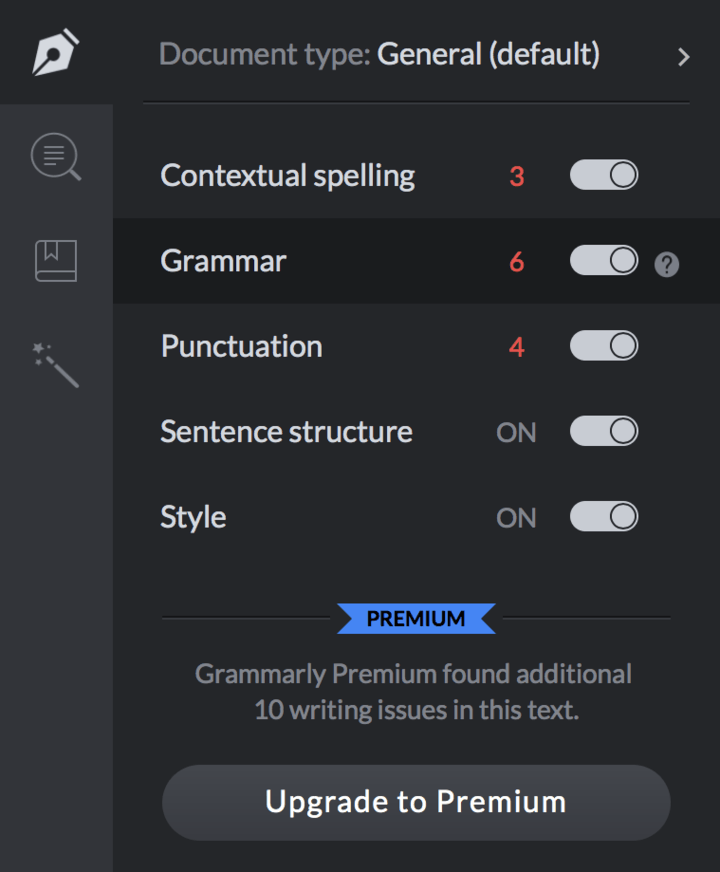Switch off the Style toggle

604,517
